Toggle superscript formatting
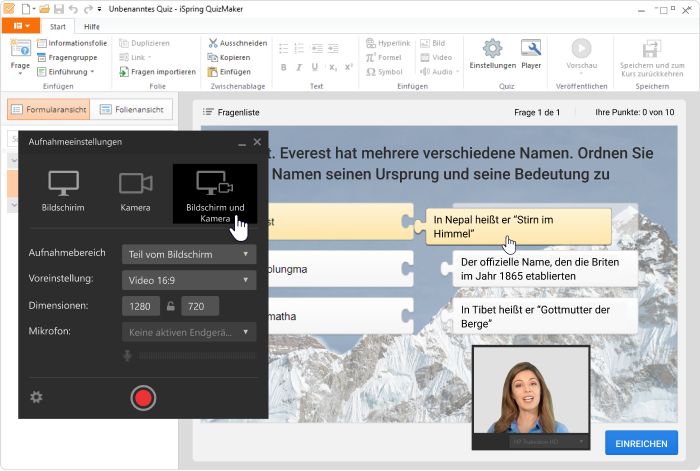The height and width of the screenshot is (471, 700). click(x=349, y=67)
